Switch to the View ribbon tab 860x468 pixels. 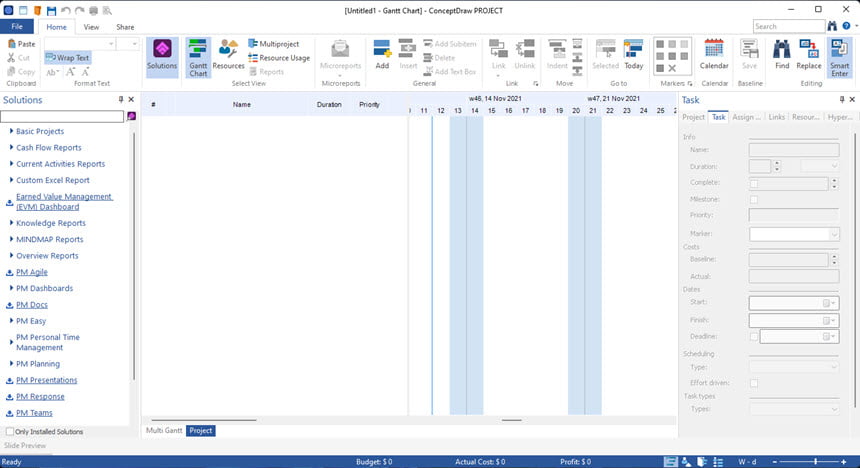point(91,27)
